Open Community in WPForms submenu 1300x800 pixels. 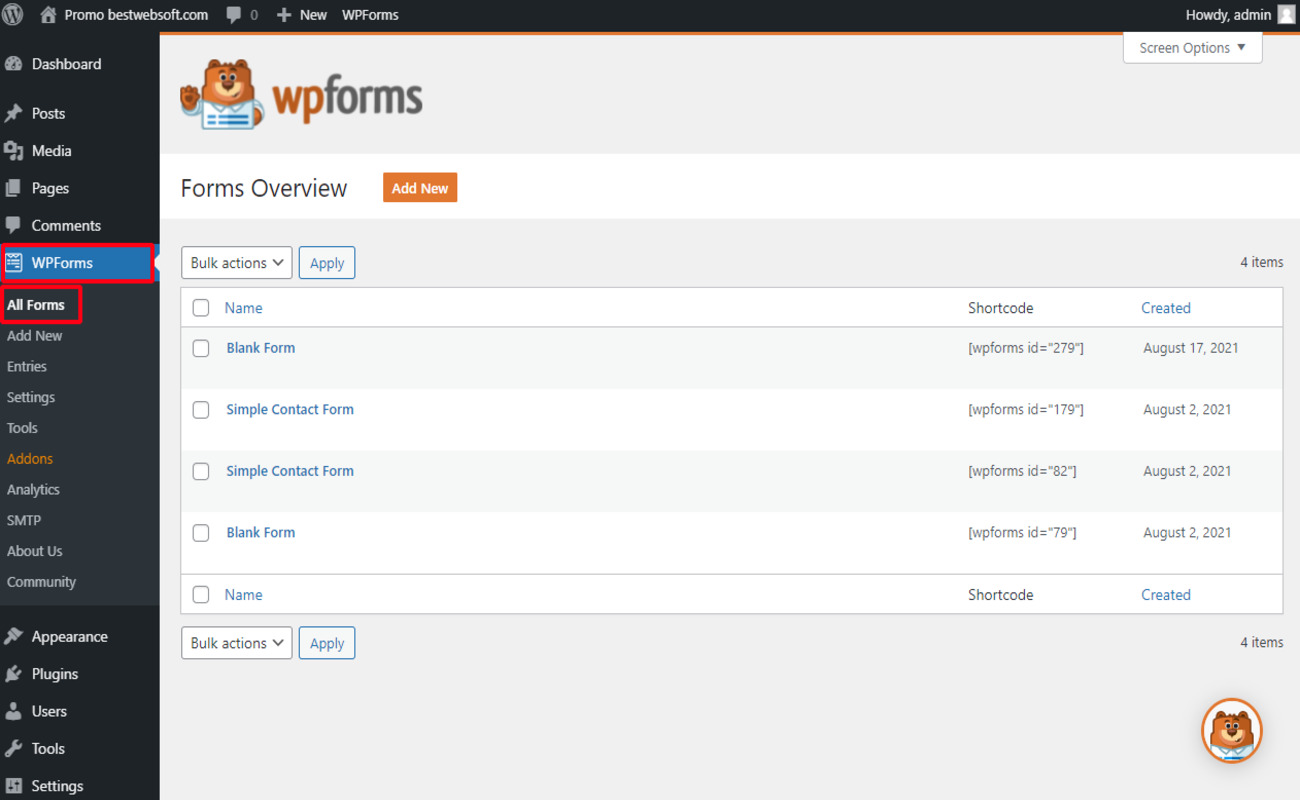tap(42, 582)
